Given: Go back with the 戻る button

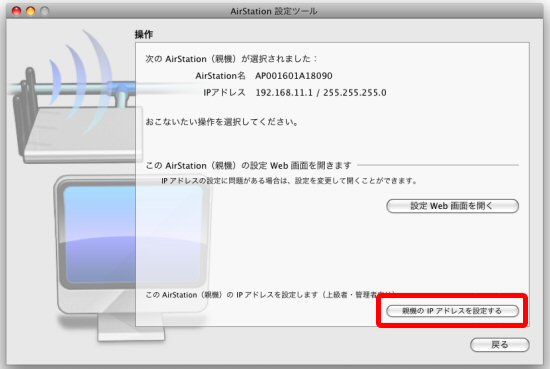Looking at the screenshot, I should (499, 344).
